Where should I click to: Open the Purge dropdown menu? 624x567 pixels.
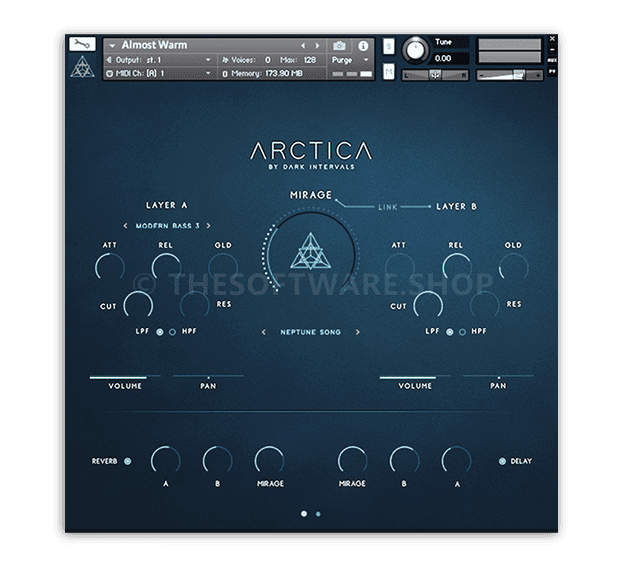[350, 60]
